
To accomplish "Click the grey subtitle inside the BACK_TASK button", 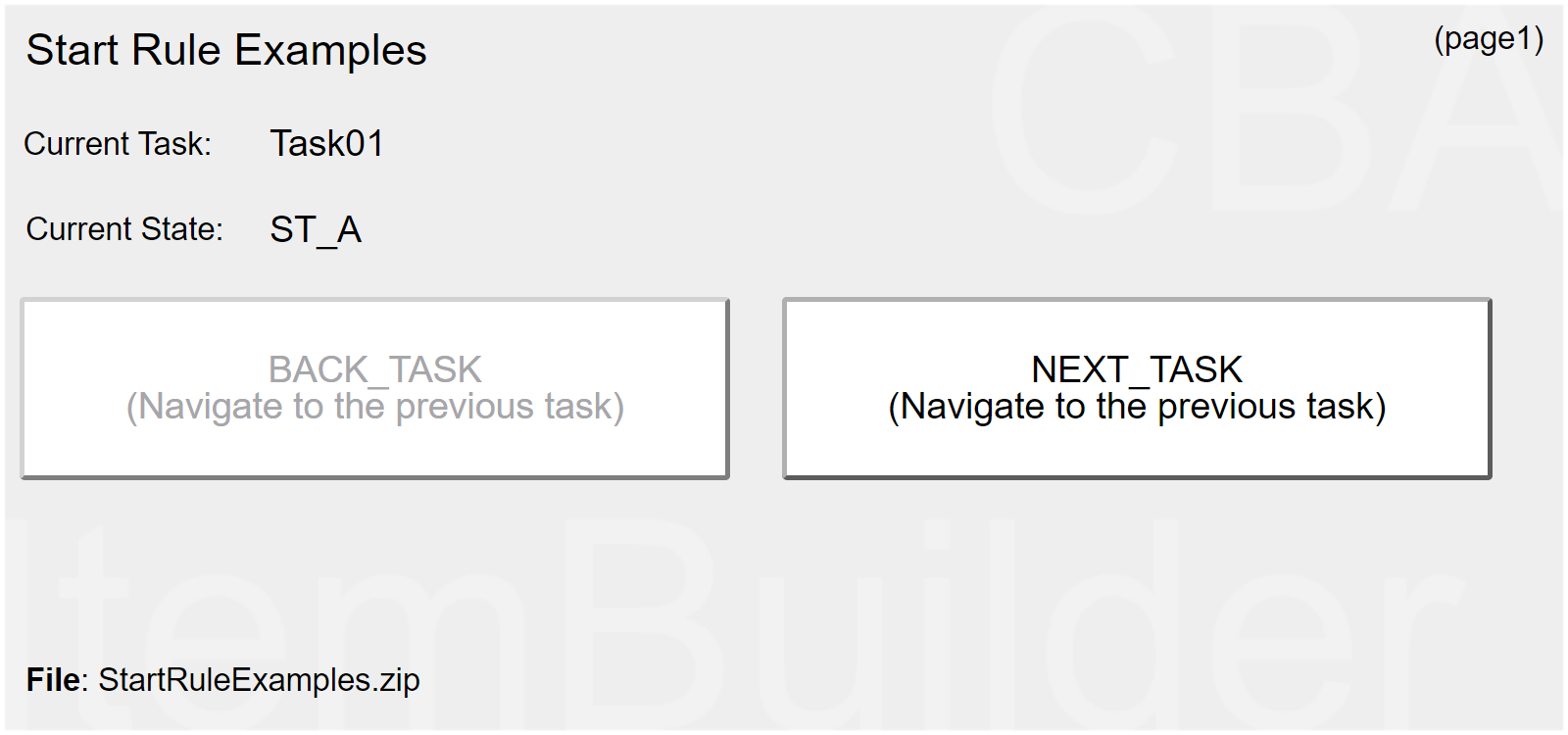I will pyautogui.click(x=374, y=407).
